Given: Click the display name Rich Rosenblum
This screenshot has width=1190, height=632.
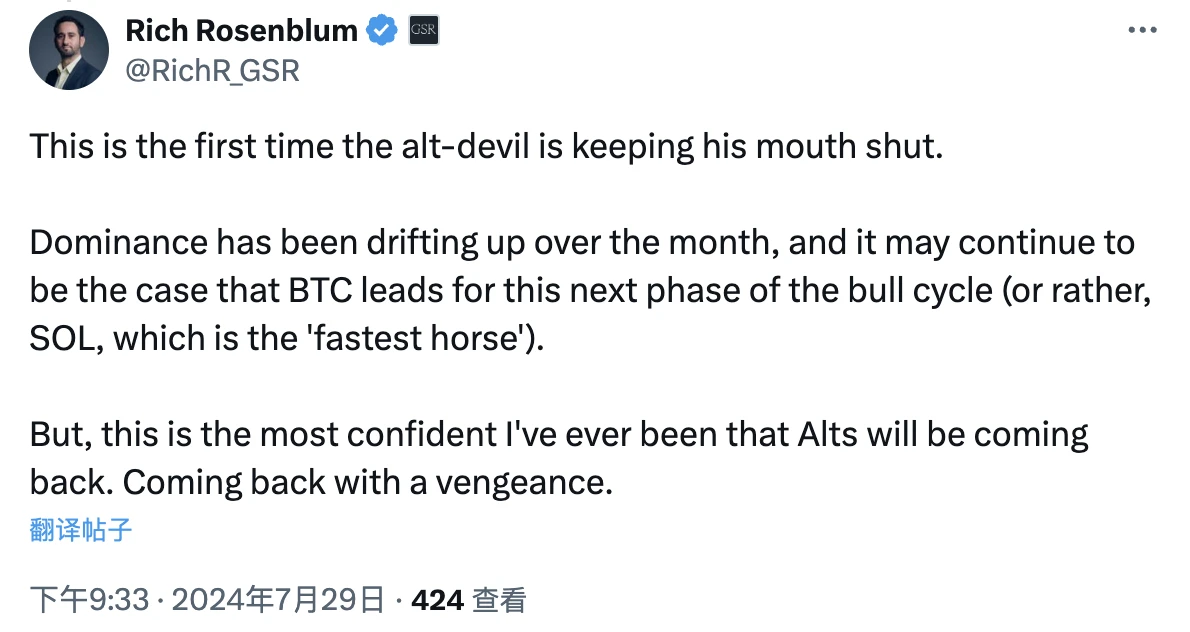Looking at the screenshot, I should (x=241, y=32).
